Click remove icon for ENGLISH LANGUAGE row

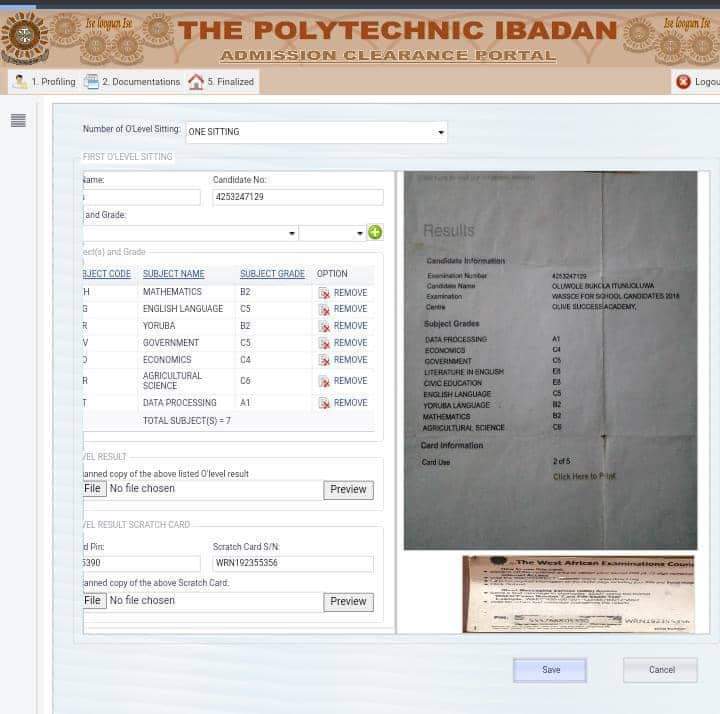(324, 309)
